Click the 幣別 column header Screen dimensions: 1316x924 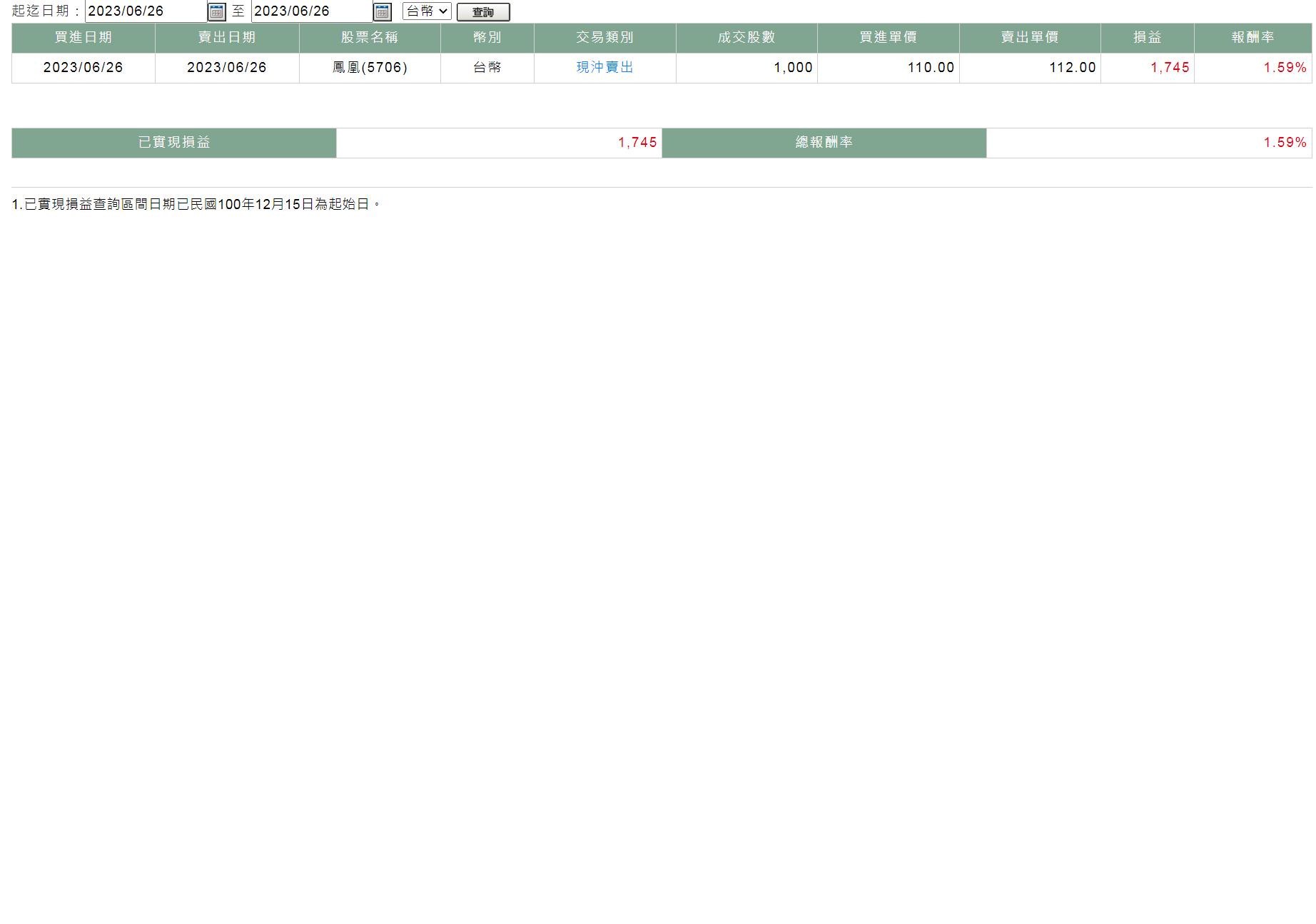[x=487, y=38]
